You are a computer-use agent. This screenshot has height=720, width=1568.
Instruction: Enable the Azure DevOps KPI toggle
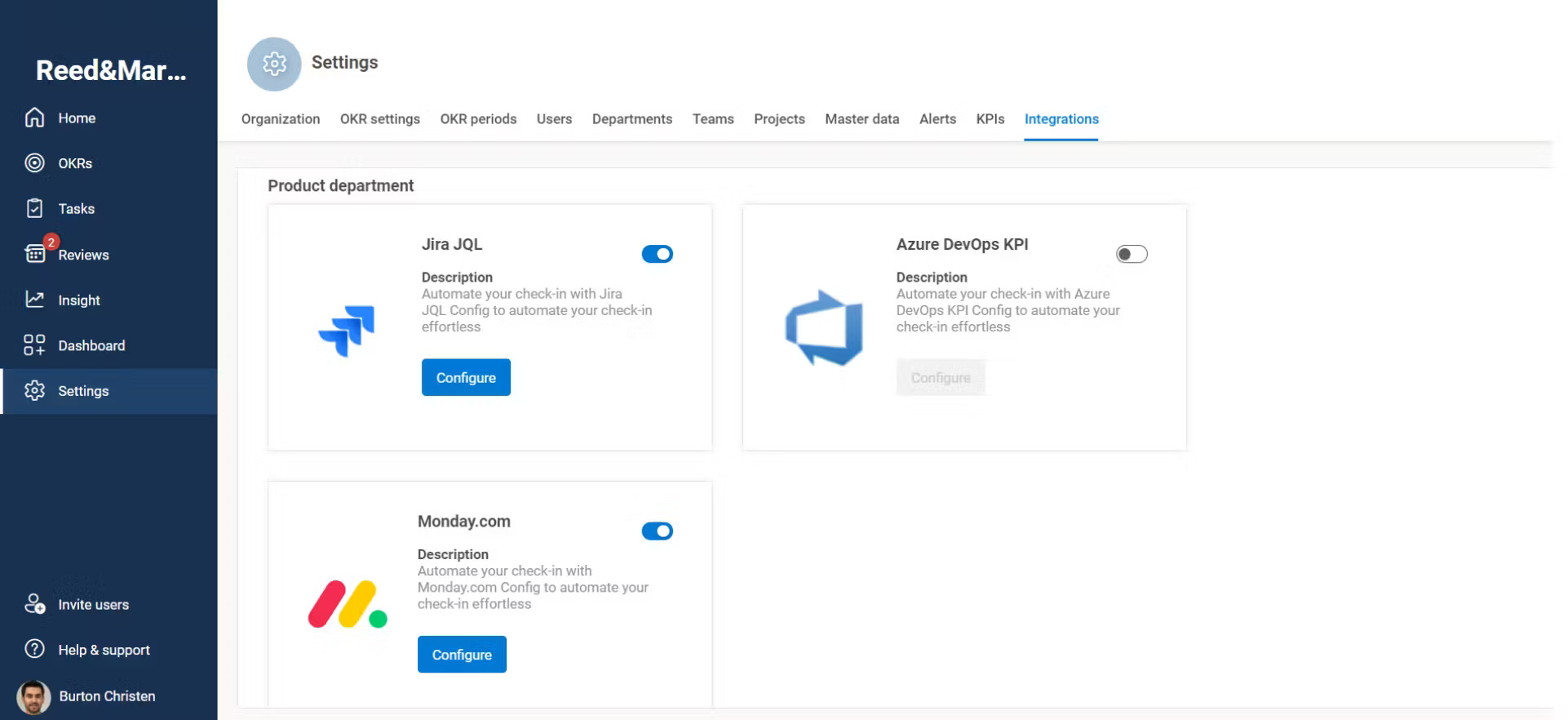coord(1131,254)
